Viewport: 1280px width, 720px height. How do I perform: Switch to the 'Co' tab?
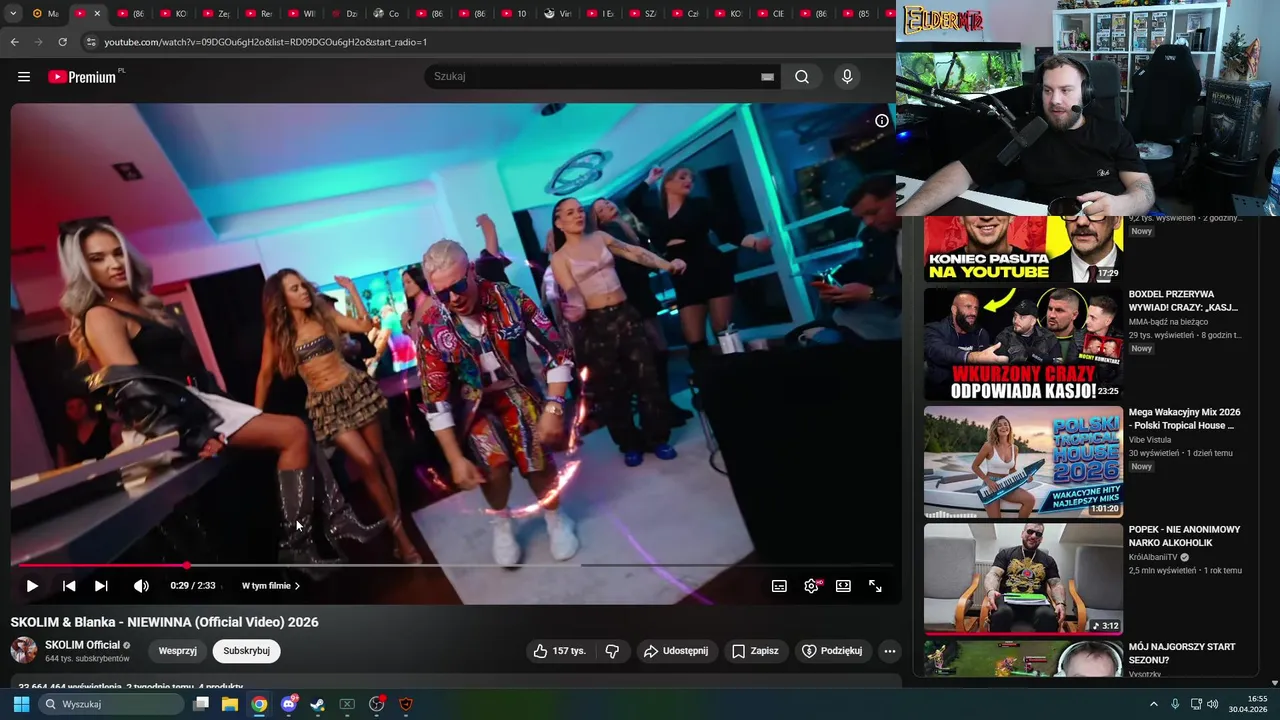[x=387, y=14]
